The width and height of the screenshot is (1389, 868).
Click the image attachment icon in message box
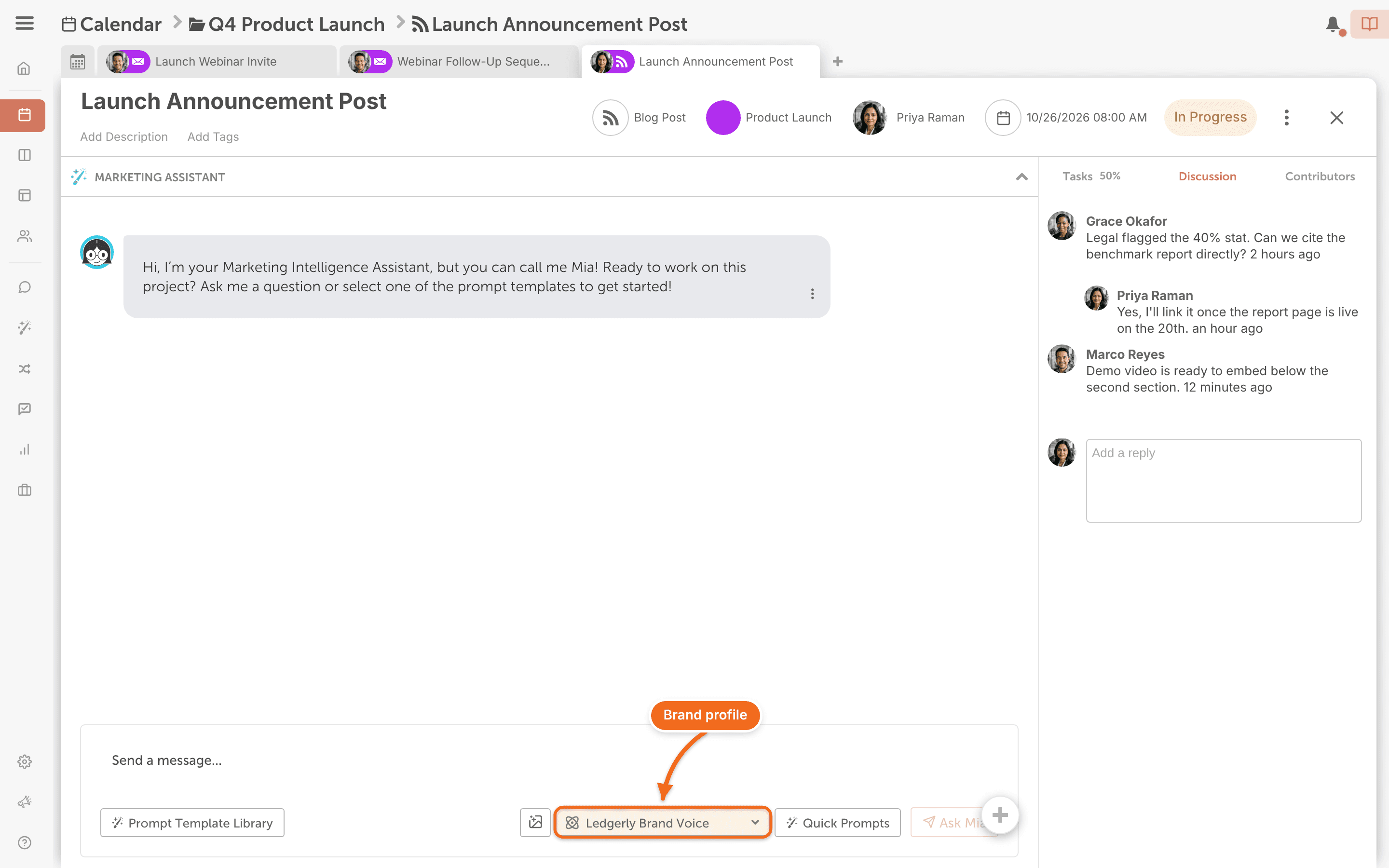click(x=535, y=823)
